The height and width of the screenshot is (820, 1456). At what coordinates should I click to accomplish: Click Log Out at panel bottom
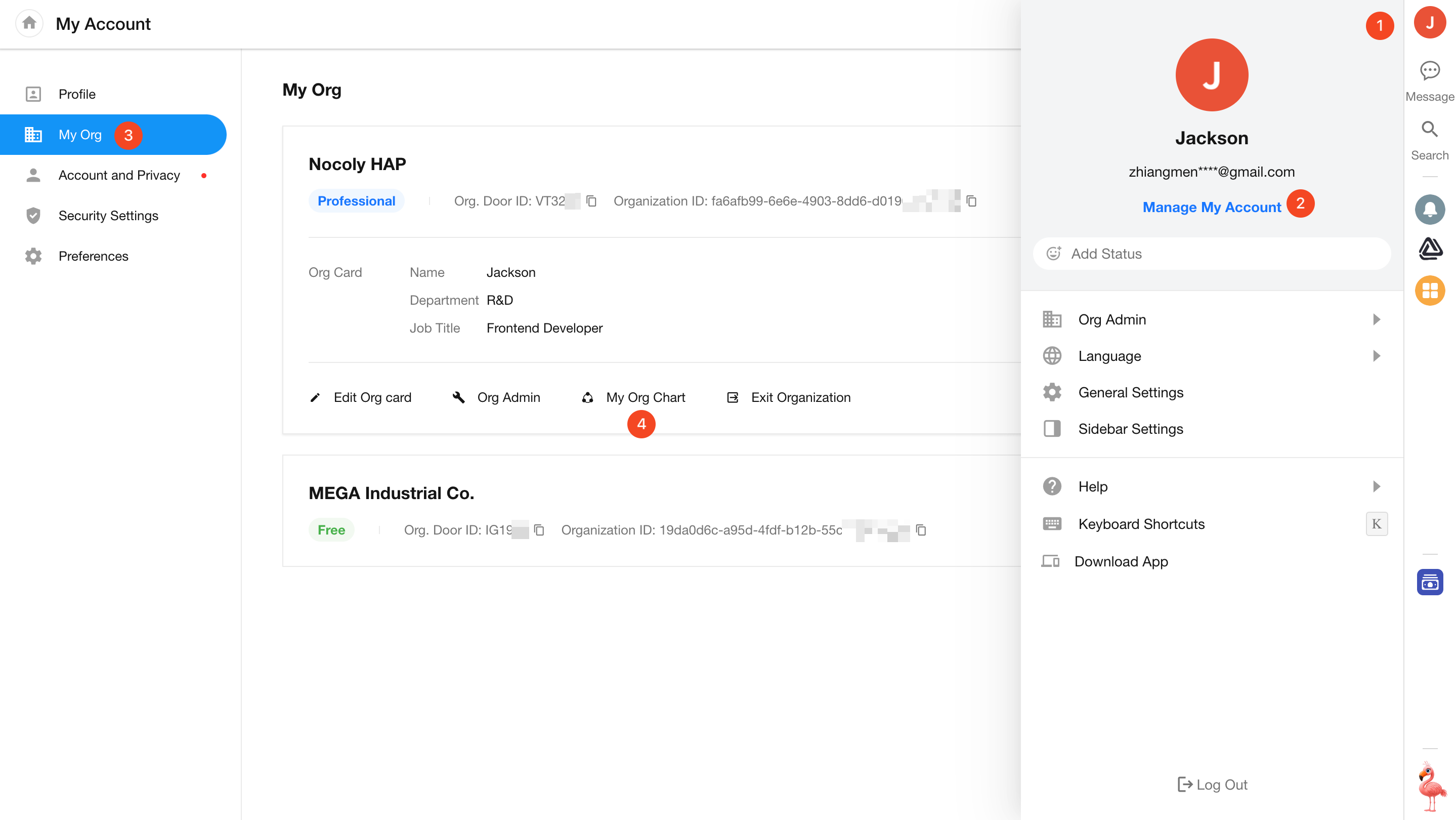click(x=1212, y=785)
